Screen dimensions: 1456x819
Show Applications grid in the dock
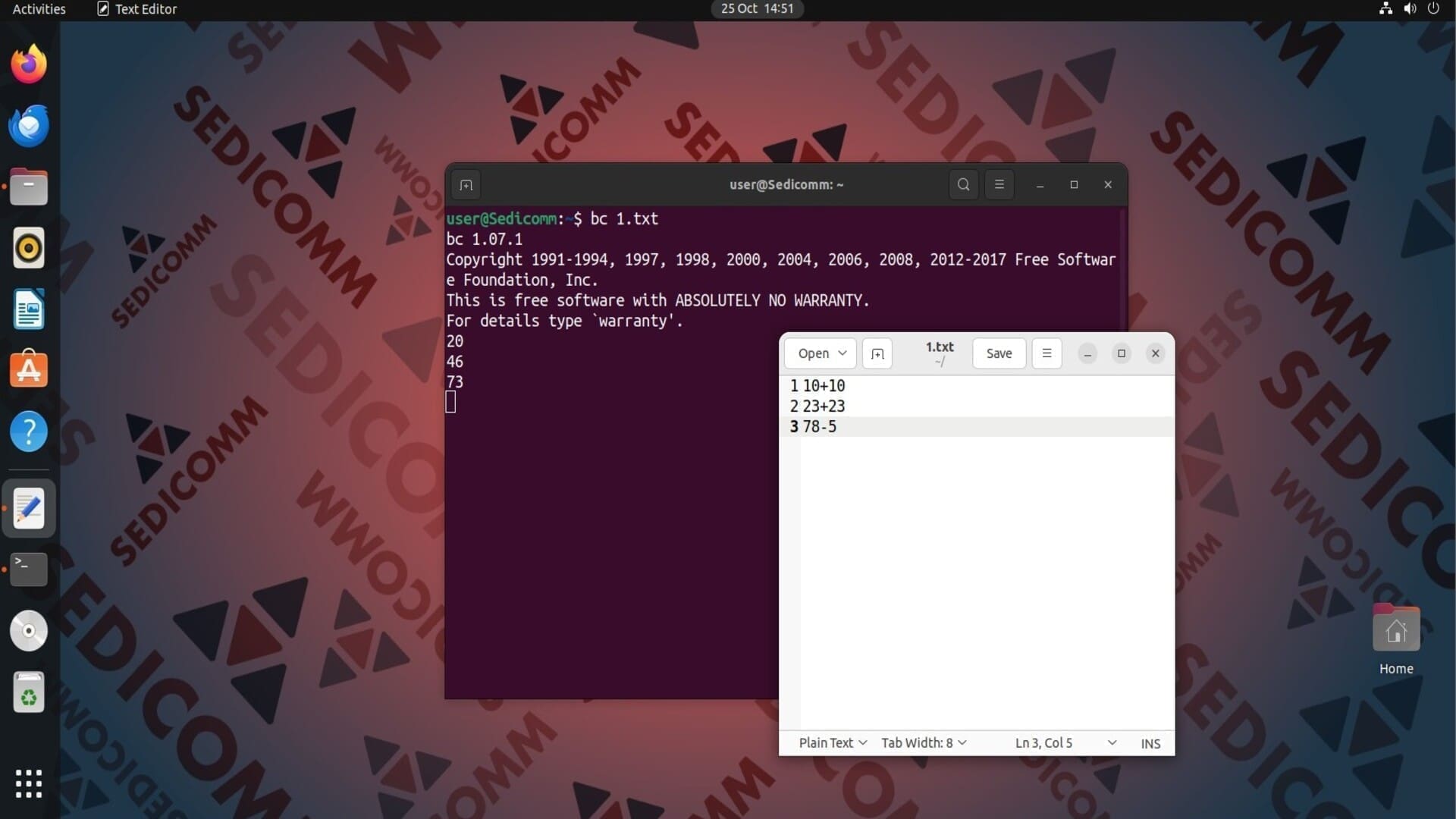[x=29, y=783]
